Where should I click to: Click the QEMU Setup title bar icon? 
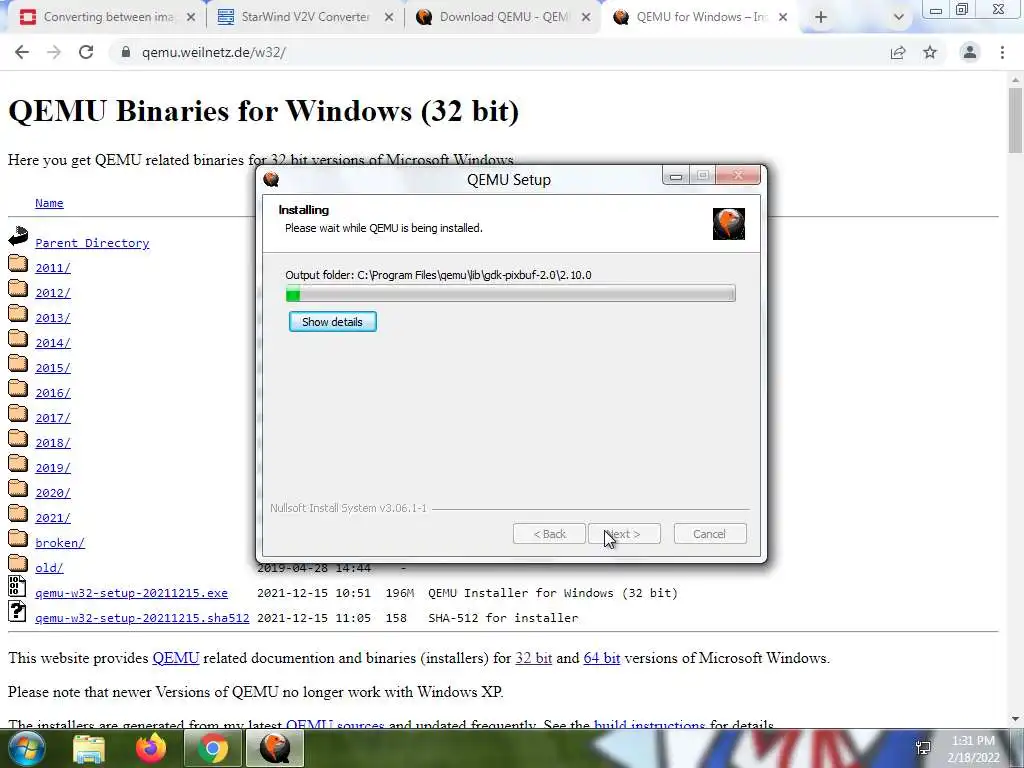[271, 179]
